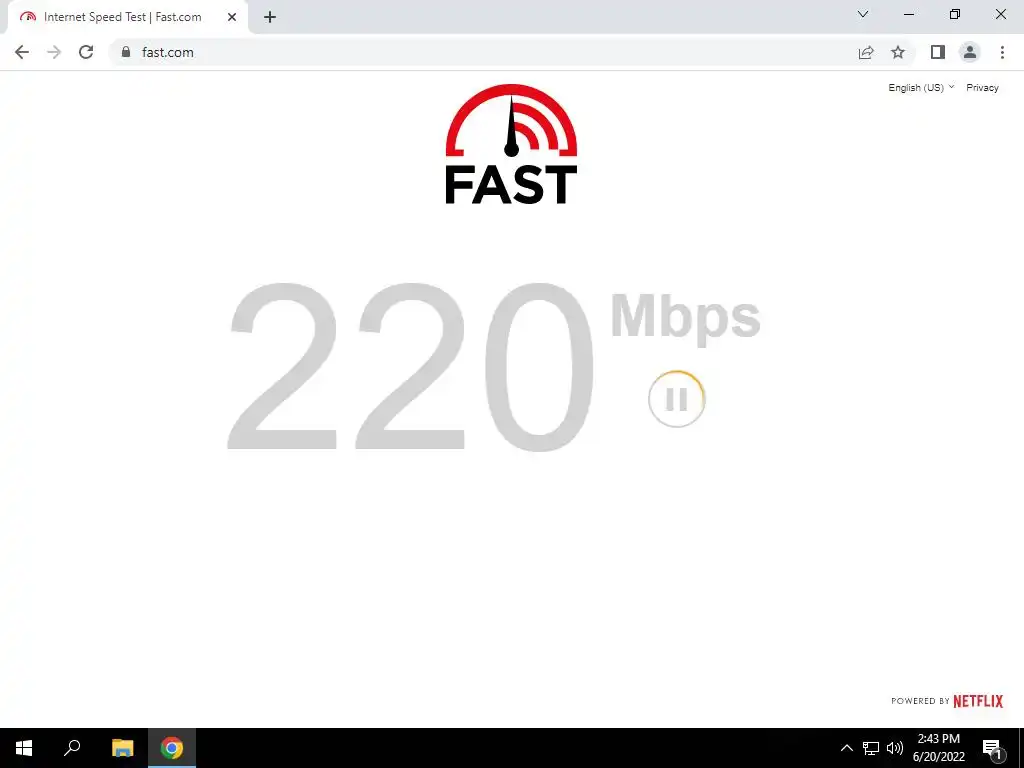This screenshot has width=1024, height=768.
Task: Reload the fast.com page
Action: pyautogui.click(x=86, y=52)
